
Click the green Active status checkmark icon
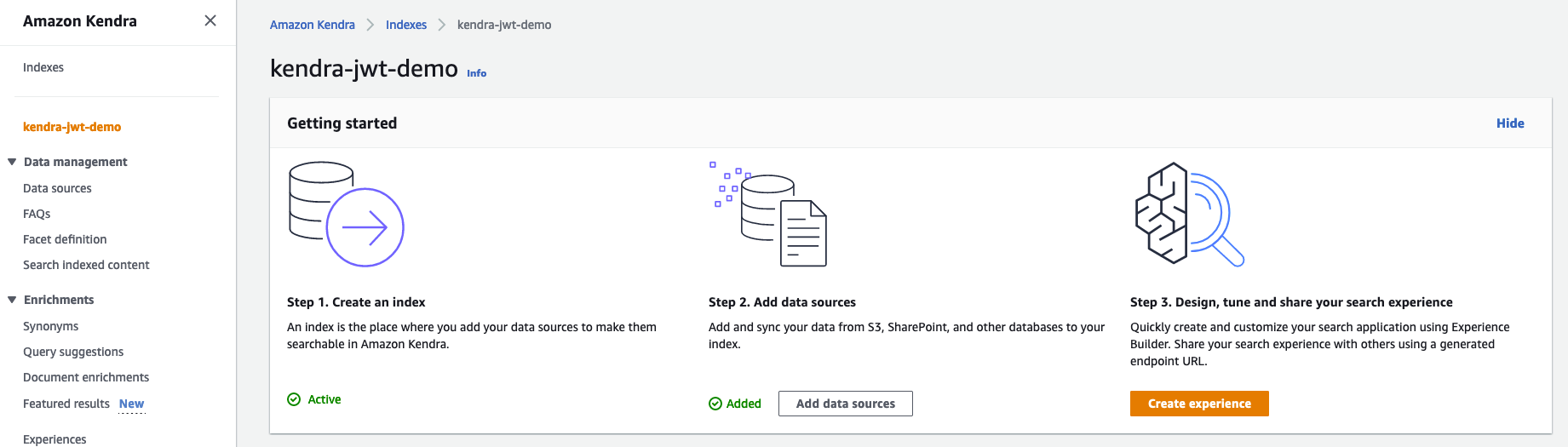[294, 399]
